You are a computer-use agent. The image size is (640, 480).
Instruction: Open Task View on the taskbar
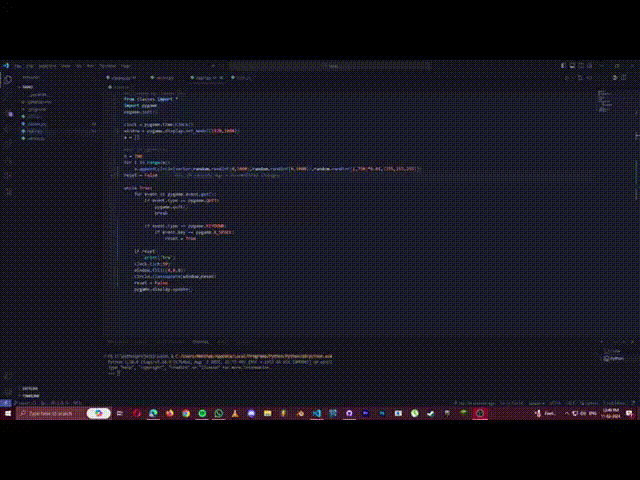(x=120, y=413)
